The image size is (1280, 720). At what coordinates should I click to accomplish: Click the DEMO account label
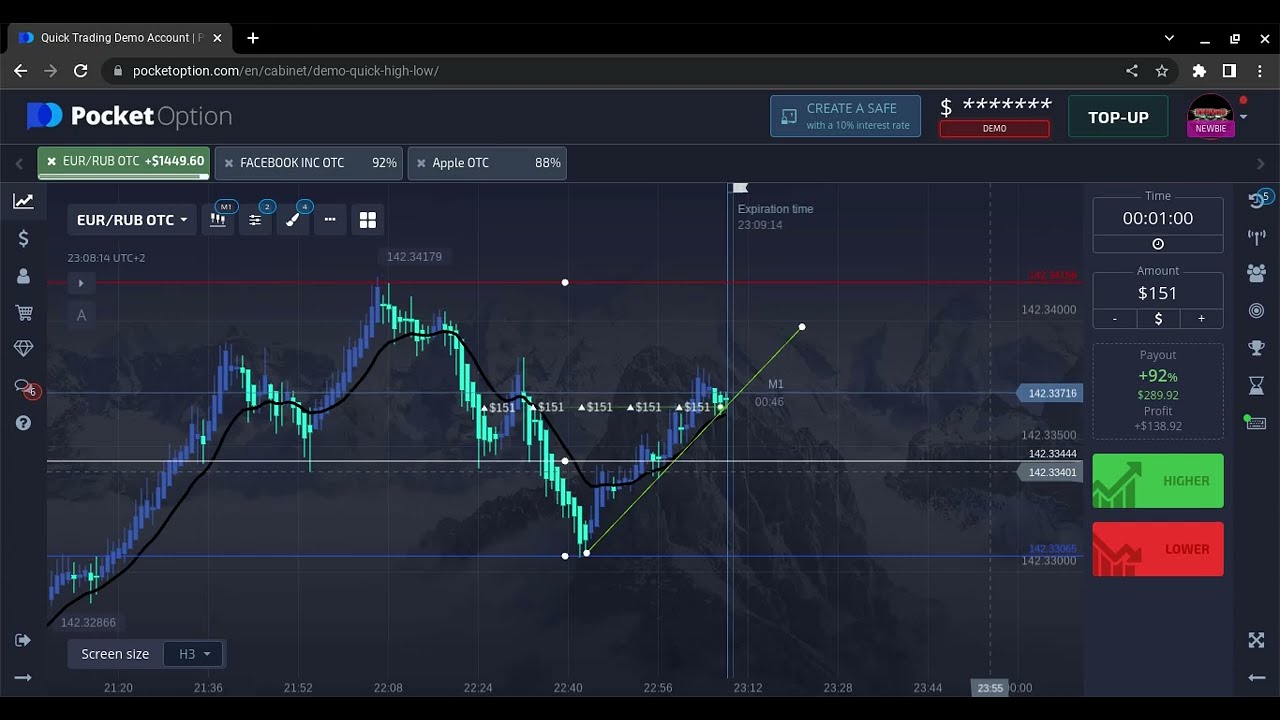click(x=994, y=129)
